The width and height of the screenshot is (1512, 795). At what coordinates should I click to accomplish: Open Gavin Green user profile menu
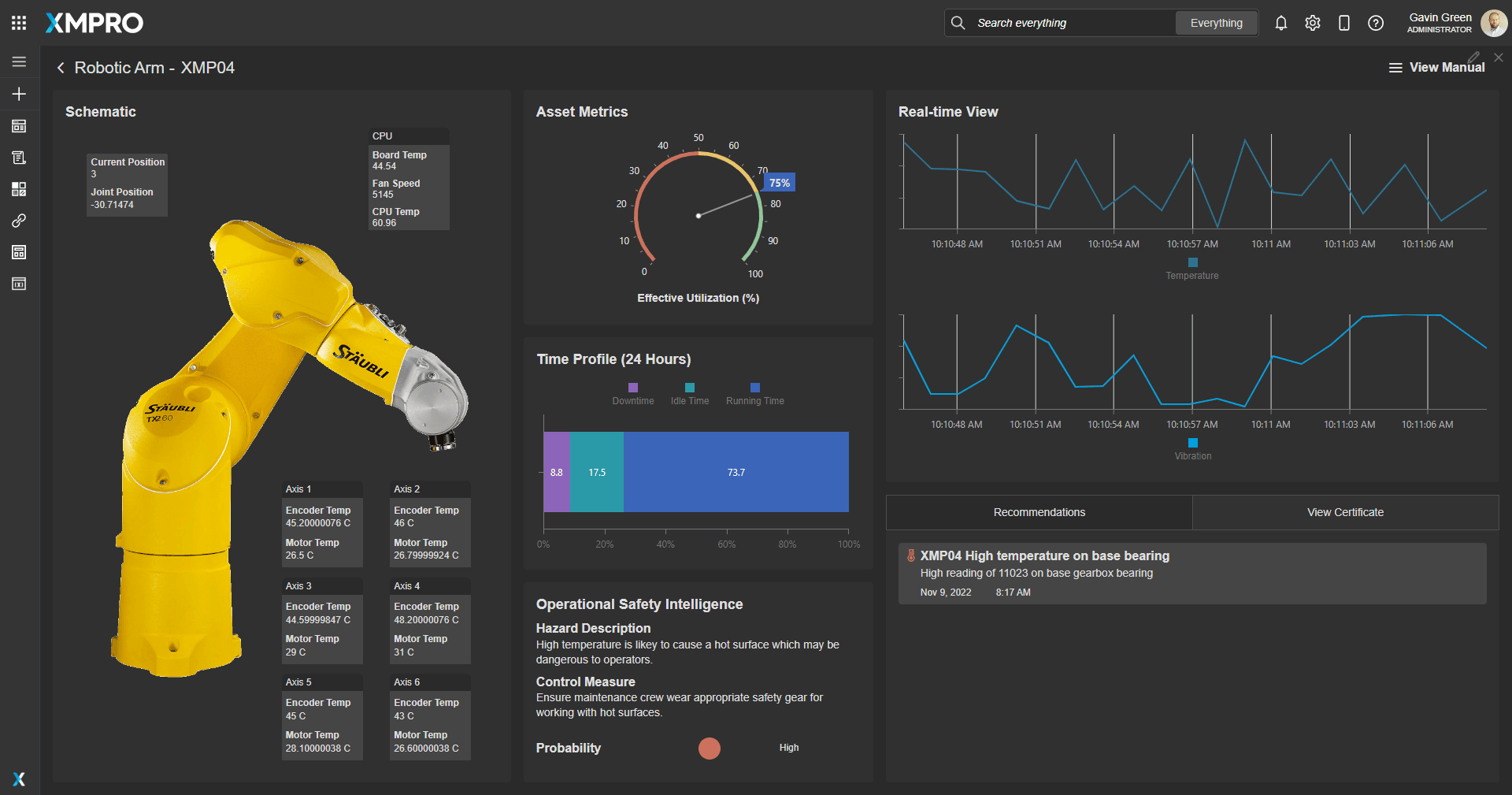[1457, 23]
